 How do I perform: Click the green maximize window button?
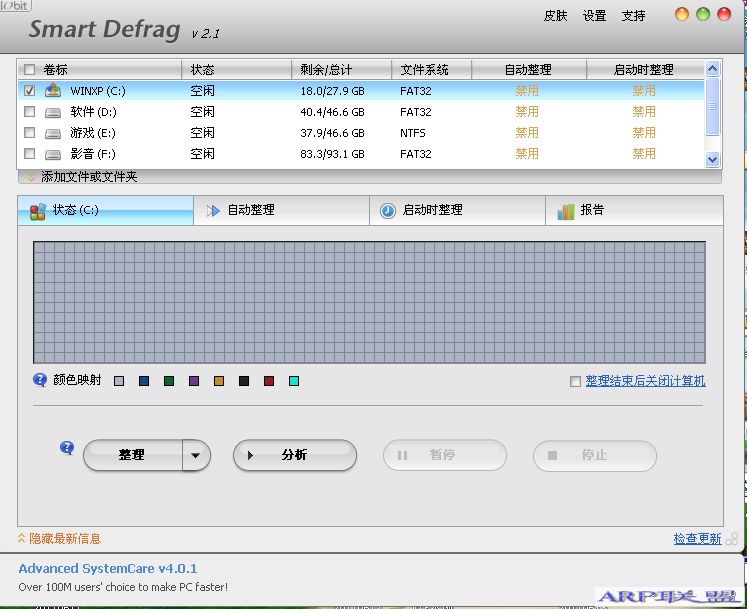[x=703, y=14]
